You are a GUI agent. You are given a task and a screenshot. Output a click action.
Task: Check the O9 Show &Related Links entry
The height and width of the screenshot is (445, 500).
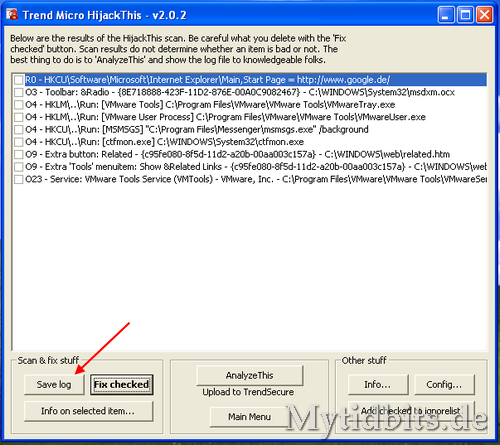tap(19, 167)
